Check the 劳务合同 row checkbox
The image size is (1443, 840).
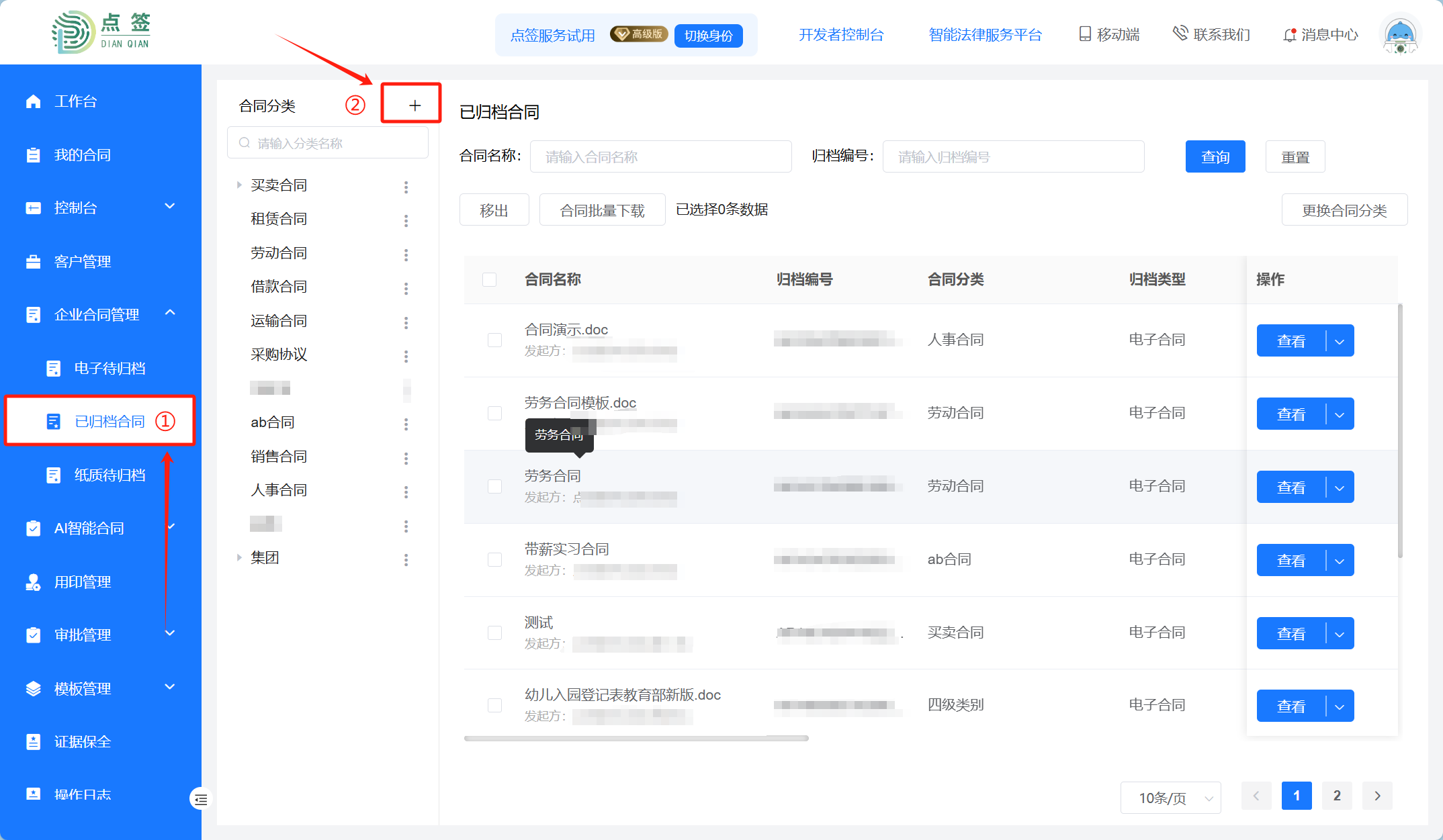point(494,486)
